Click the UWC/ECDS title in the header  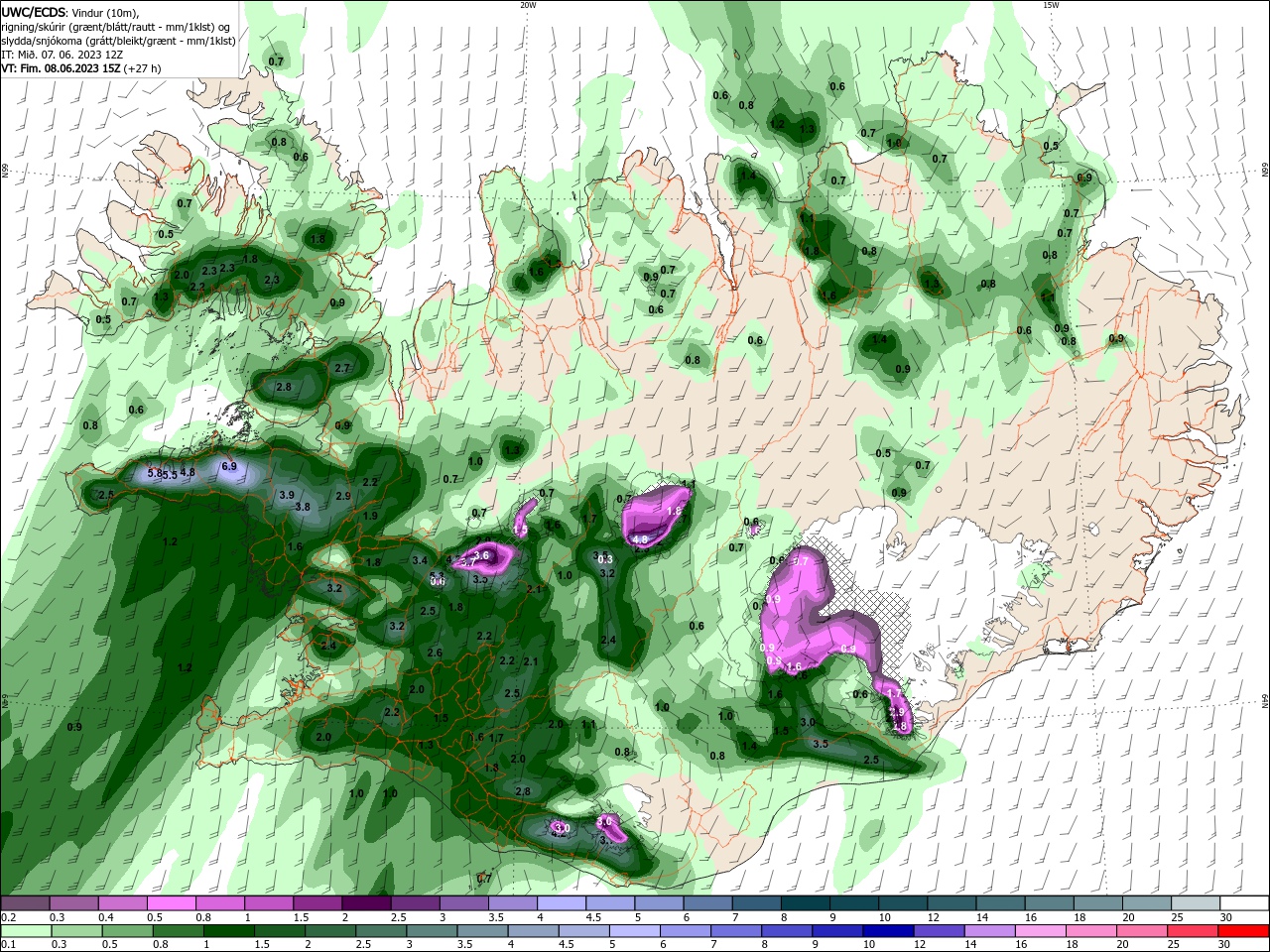pyautogui.click(x=32, y=12)
